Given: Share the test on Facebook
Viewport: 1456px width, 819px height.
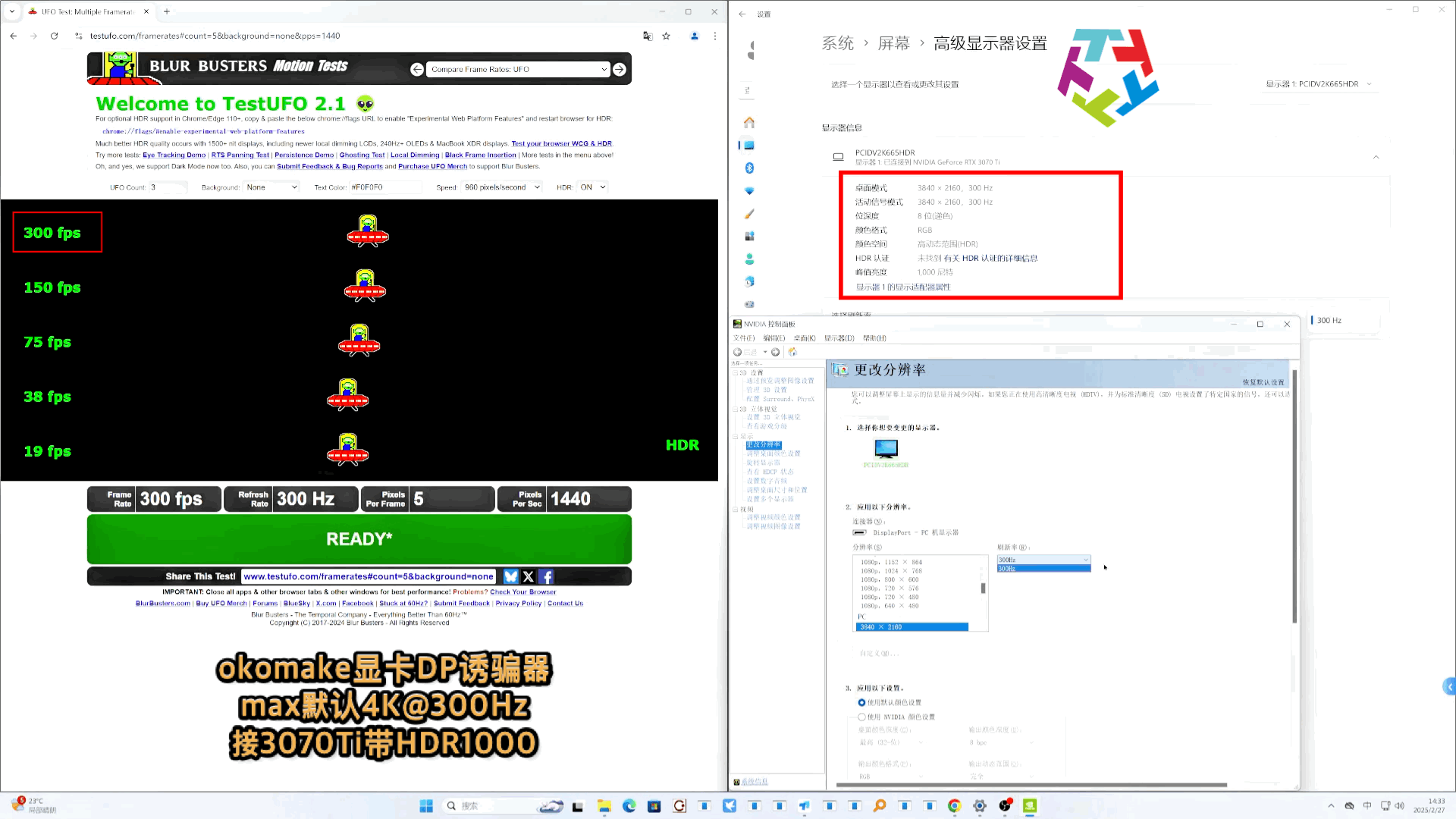Looking at the screenshot, I should pos(547,576).
